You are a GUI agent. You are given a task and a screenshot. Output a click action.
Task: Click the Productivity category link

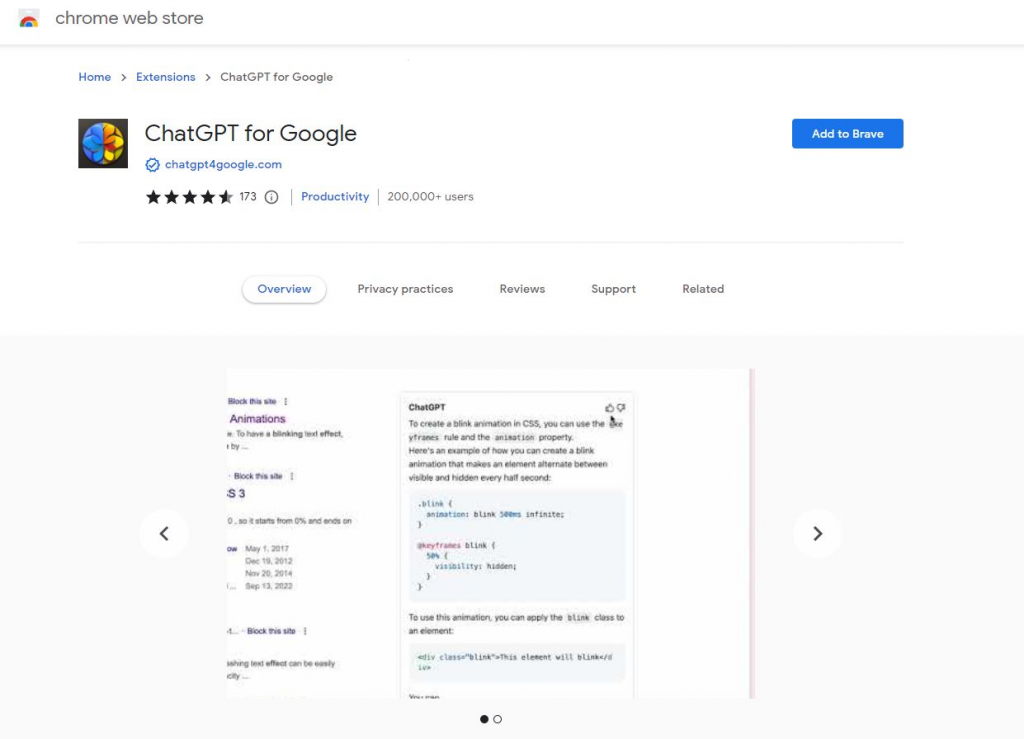(x=335, y=197)
